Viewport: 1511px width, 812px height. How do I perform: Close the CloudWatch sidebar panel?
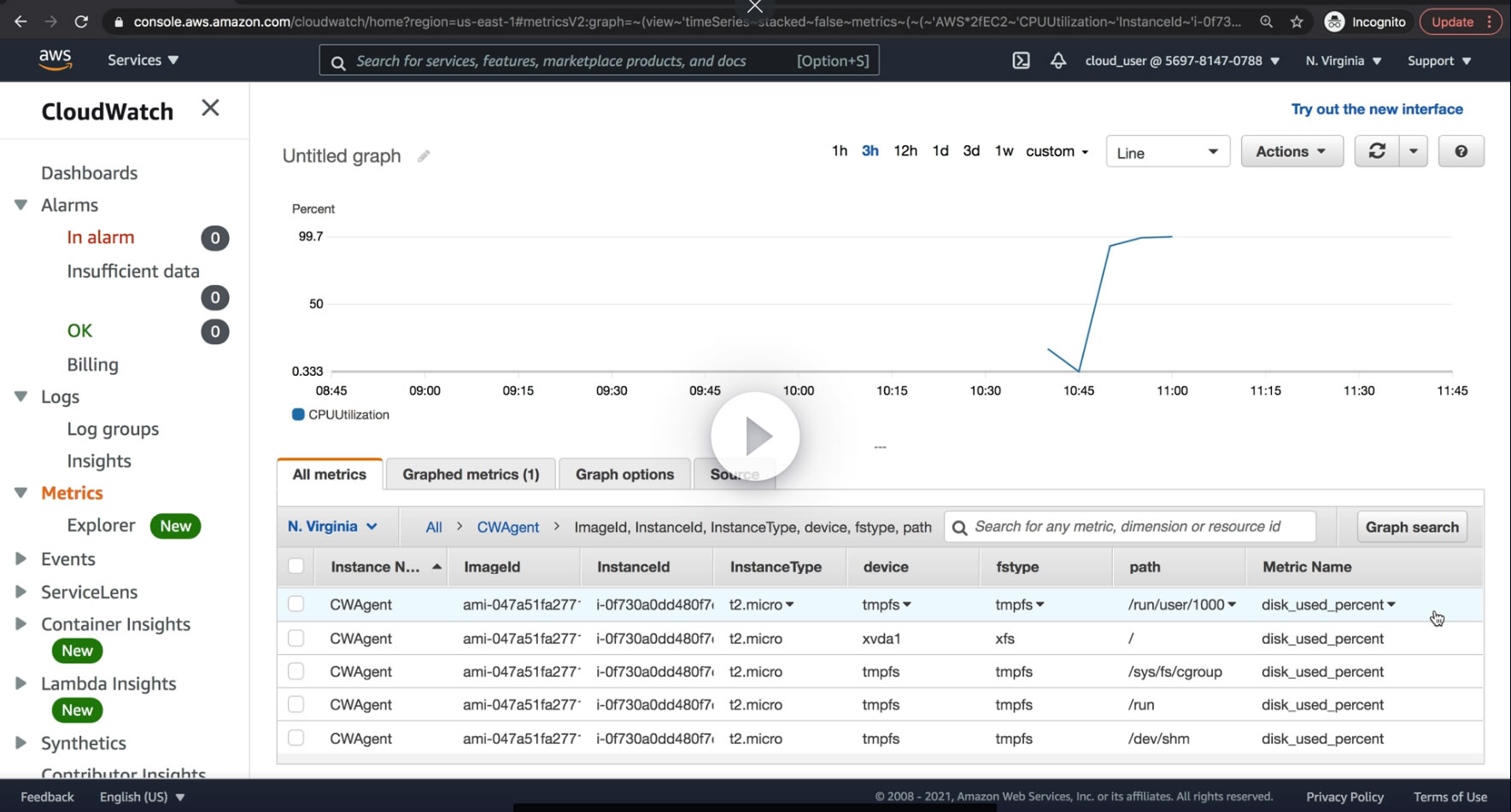[210, 108]
